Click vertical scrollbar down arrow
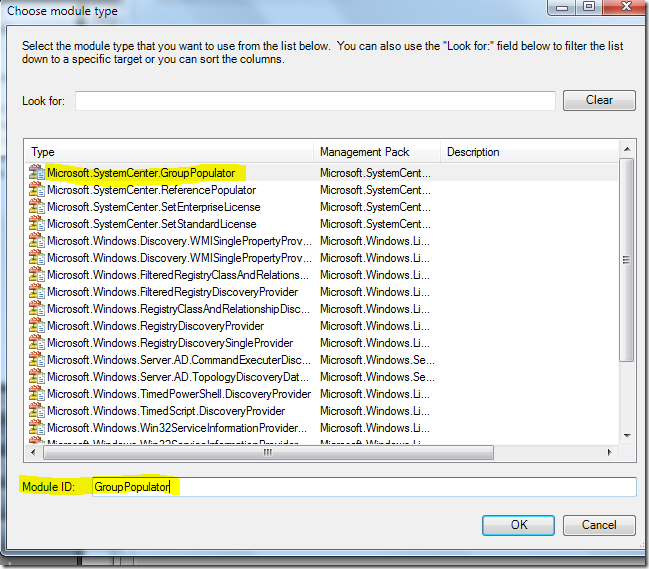The image size is (649, 569). point(627,435)
